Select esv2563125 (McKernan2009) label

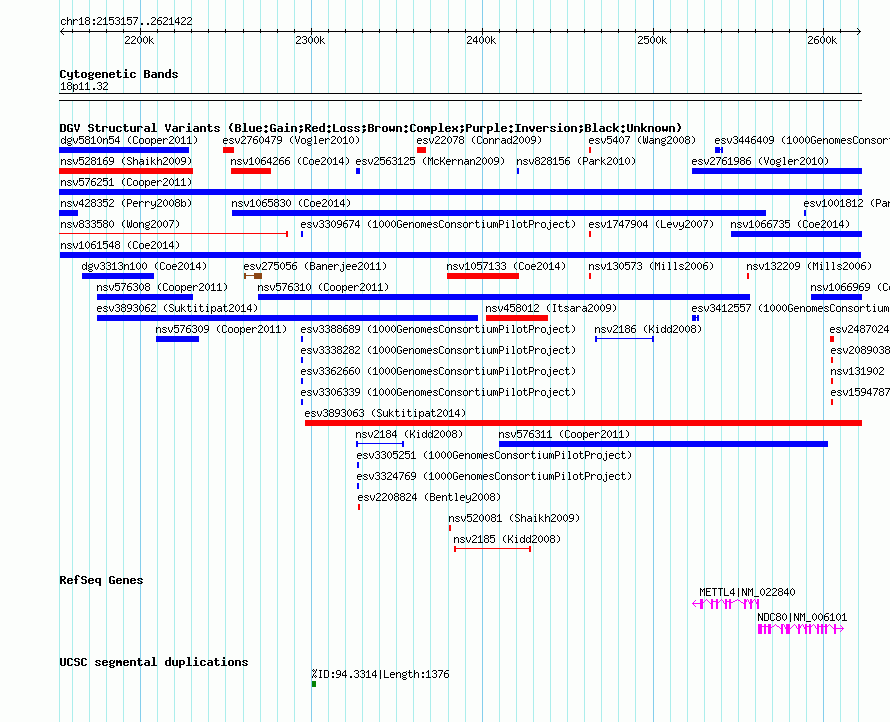tap(430, 161)
